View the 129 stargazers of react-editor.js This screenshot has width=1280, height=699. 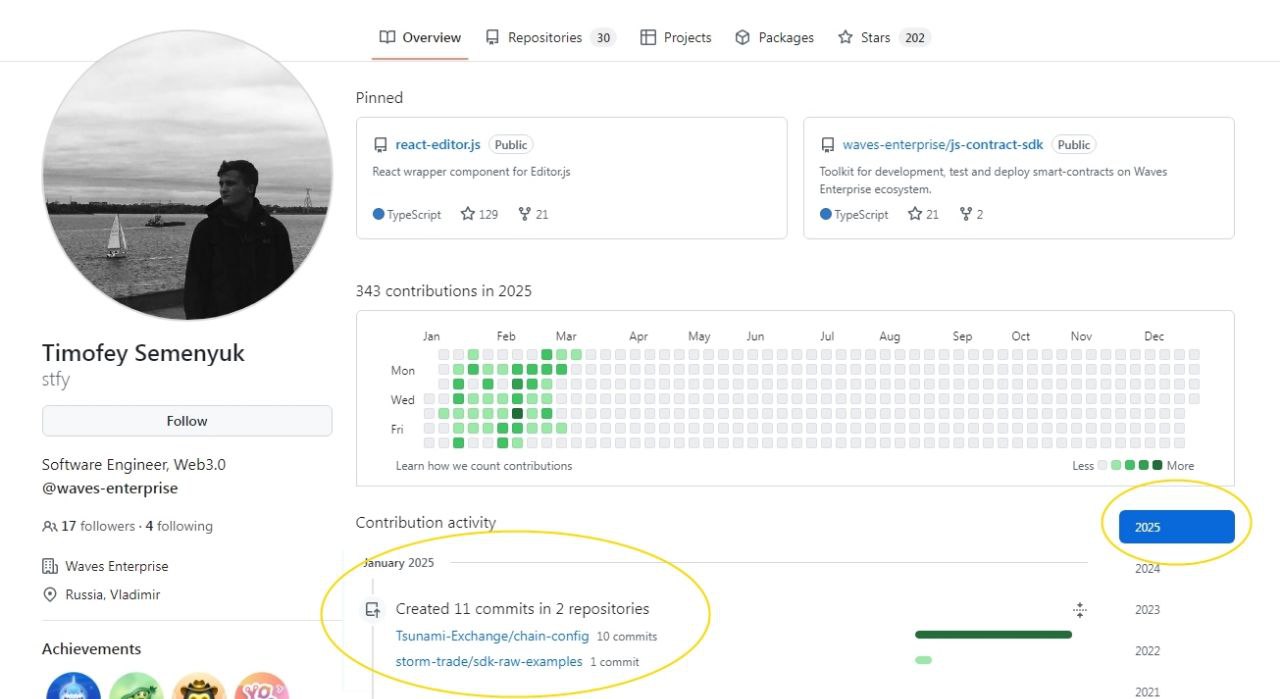(x=479, y=214)
